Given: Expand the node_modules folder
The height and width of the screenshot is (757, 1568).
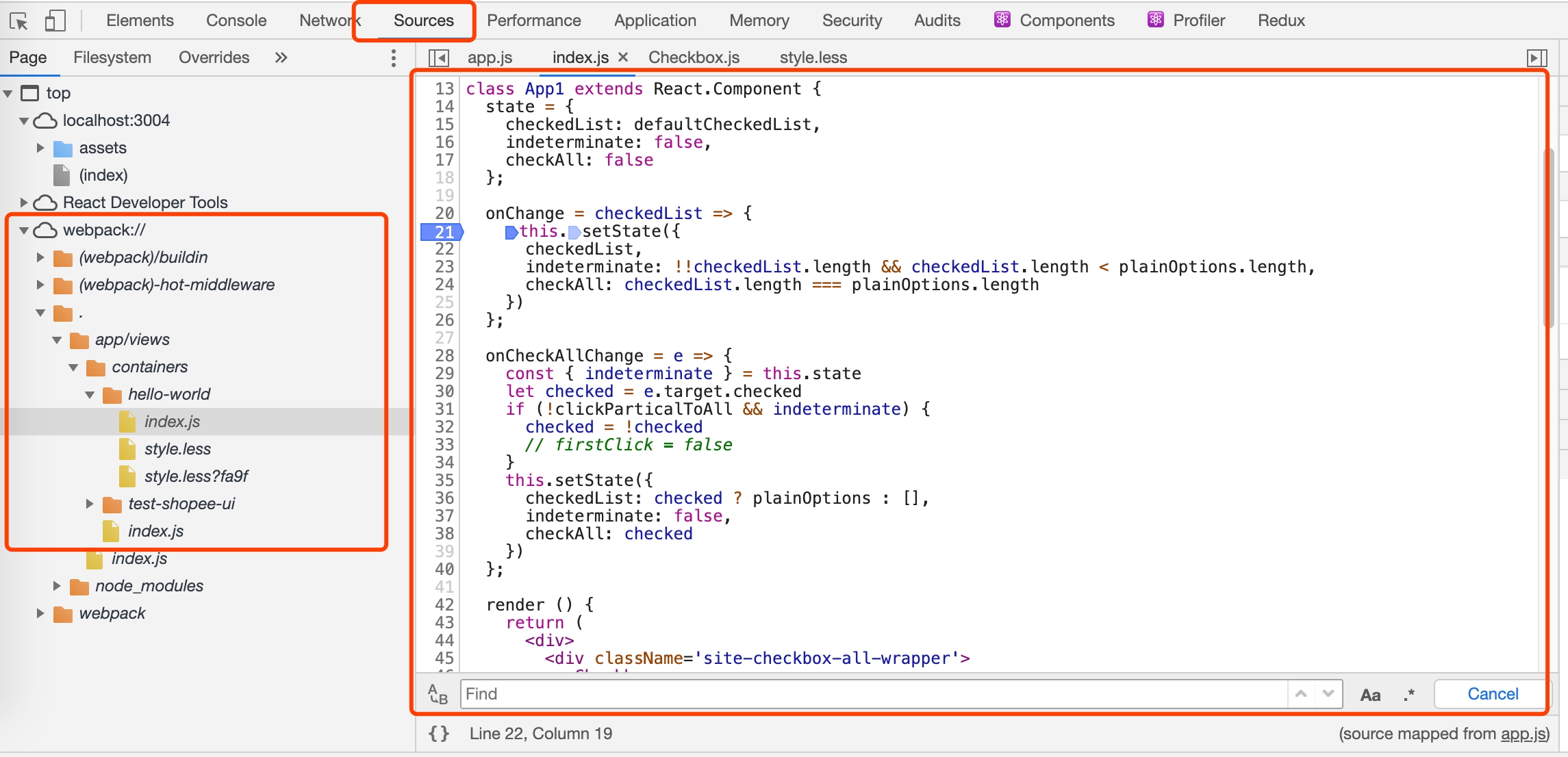Looking at the screenshot, I should pos(57,586).
